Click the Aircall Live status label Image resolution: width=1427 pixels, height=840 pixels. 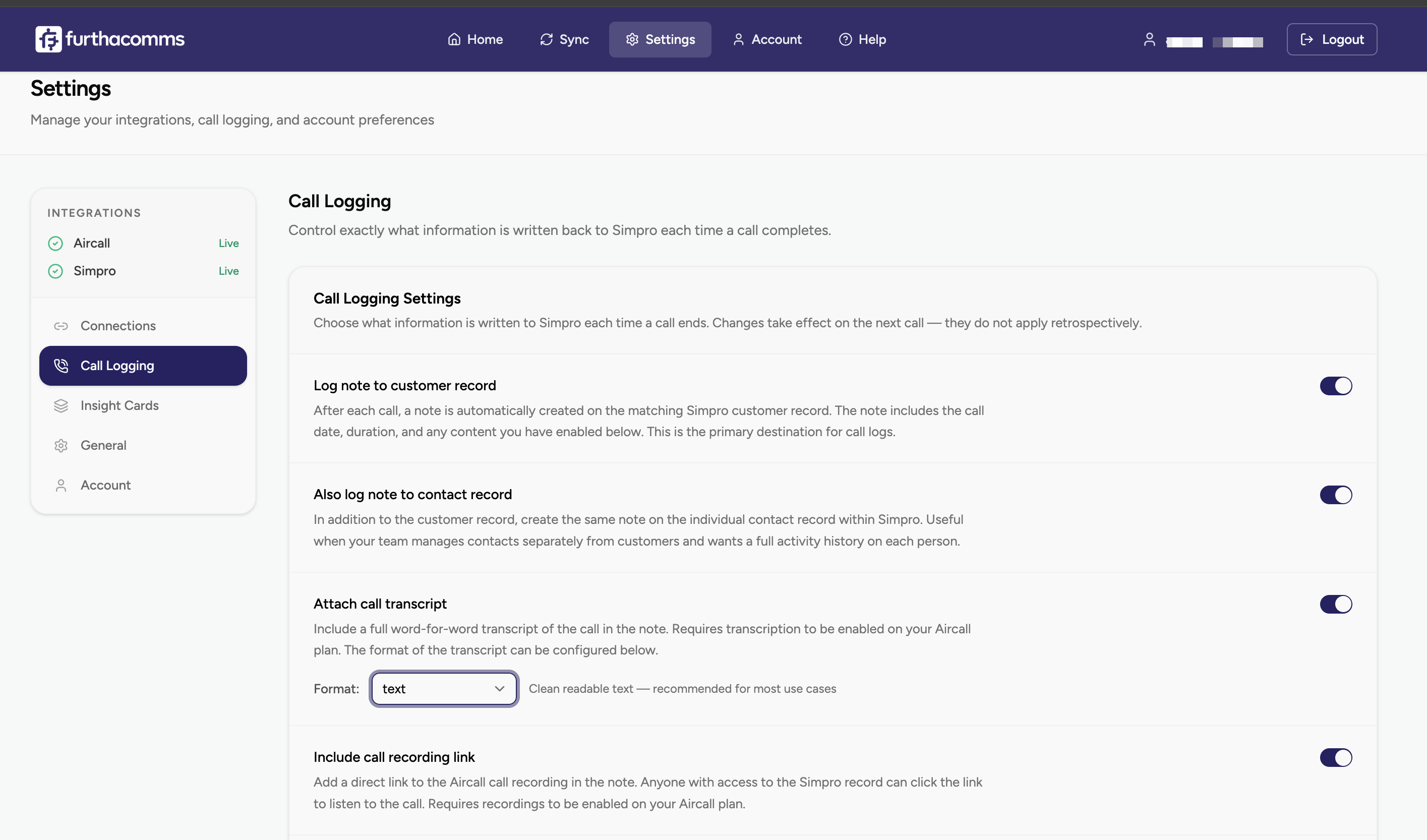point(229,244)
